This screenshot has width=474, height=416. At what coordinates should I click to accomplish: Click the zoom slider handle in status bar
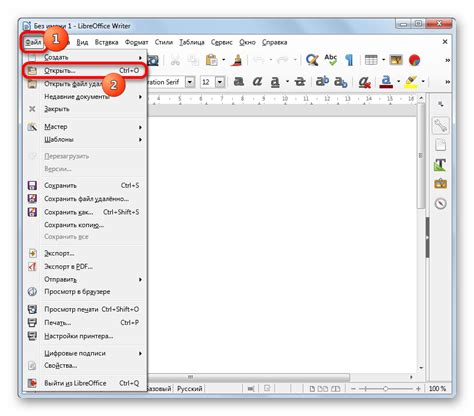tap(385, 389)
